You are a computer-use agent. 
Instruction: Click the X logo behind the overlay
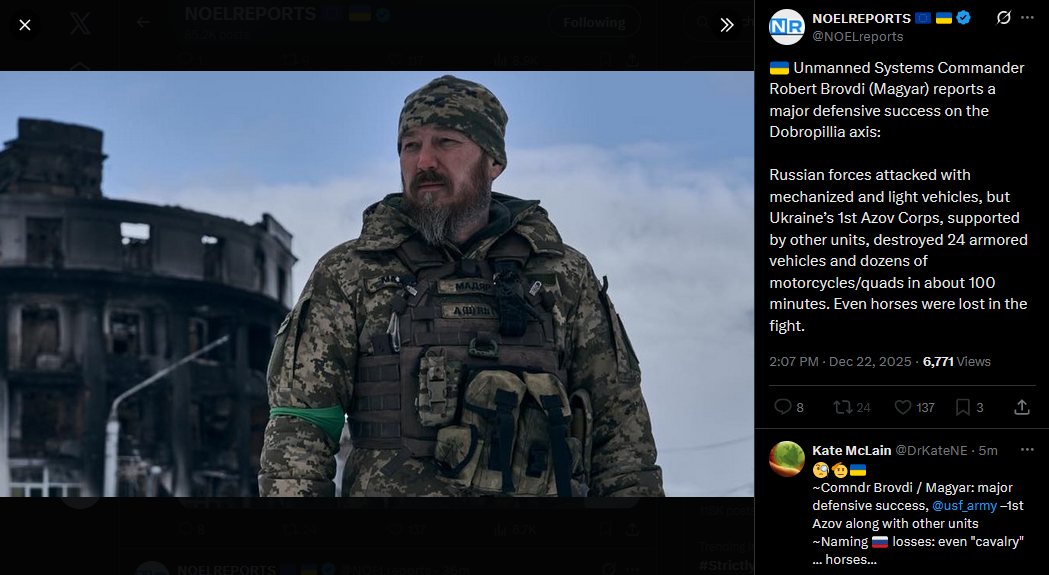[x=80, y=24]
